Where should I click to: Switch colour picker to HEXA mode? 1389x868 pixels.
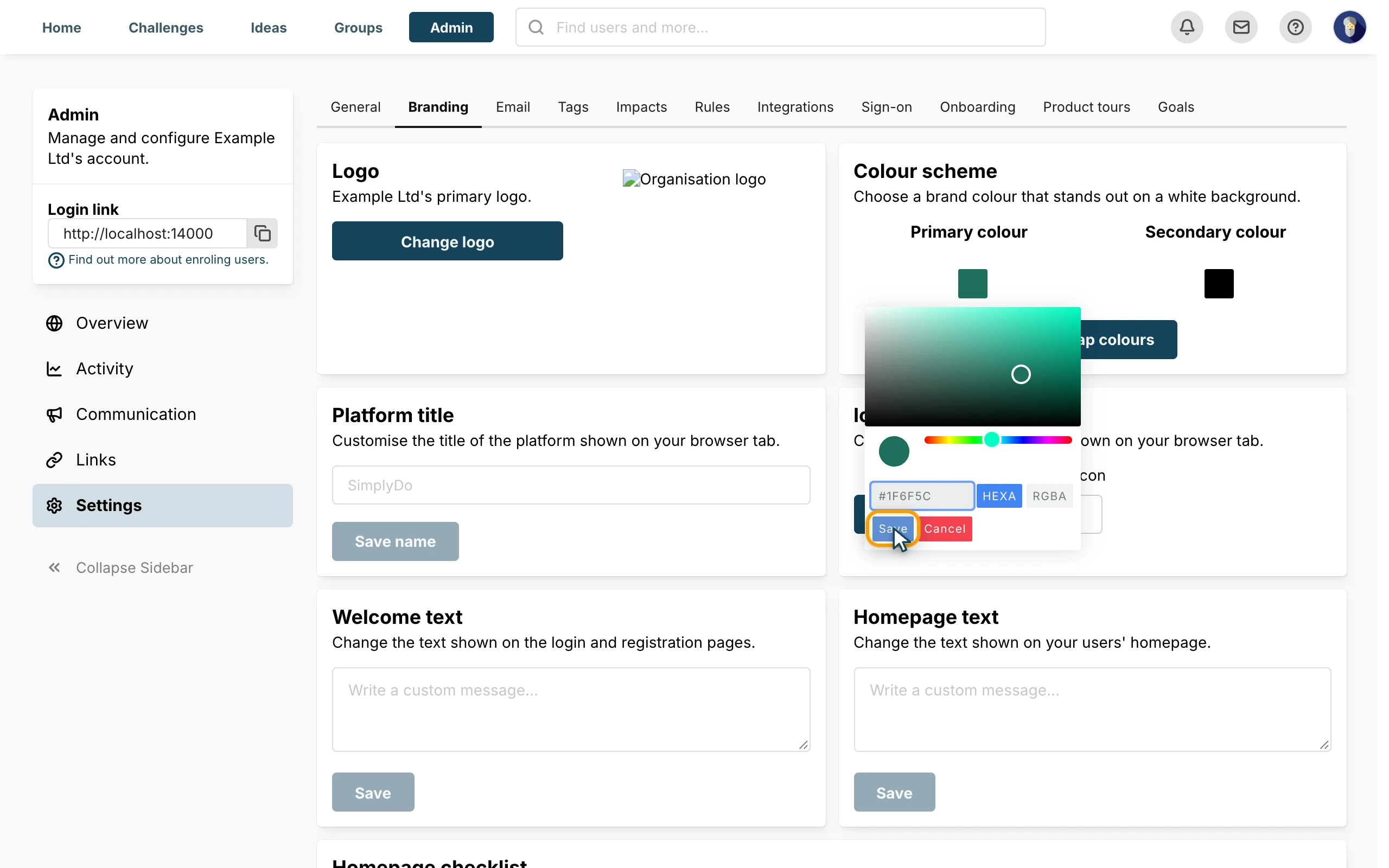(999, 496)
